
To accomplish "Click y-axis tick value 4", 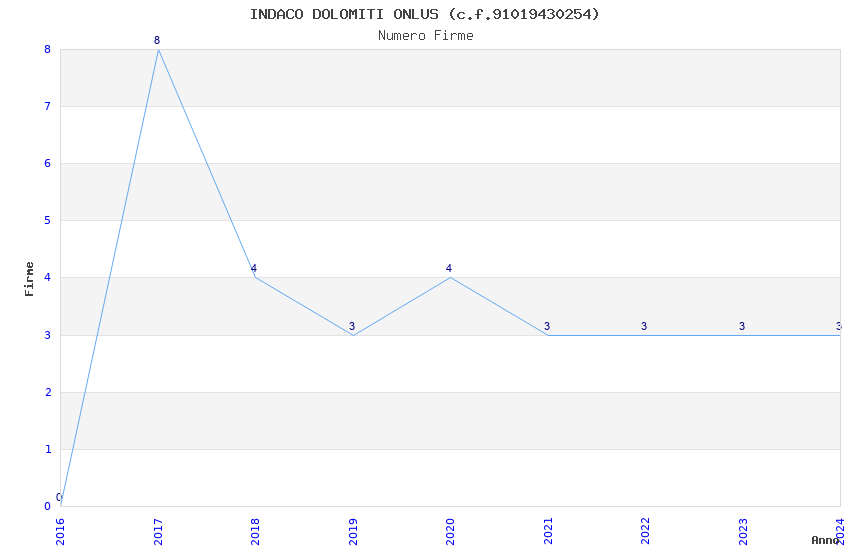I will click(x=48, y=277).
